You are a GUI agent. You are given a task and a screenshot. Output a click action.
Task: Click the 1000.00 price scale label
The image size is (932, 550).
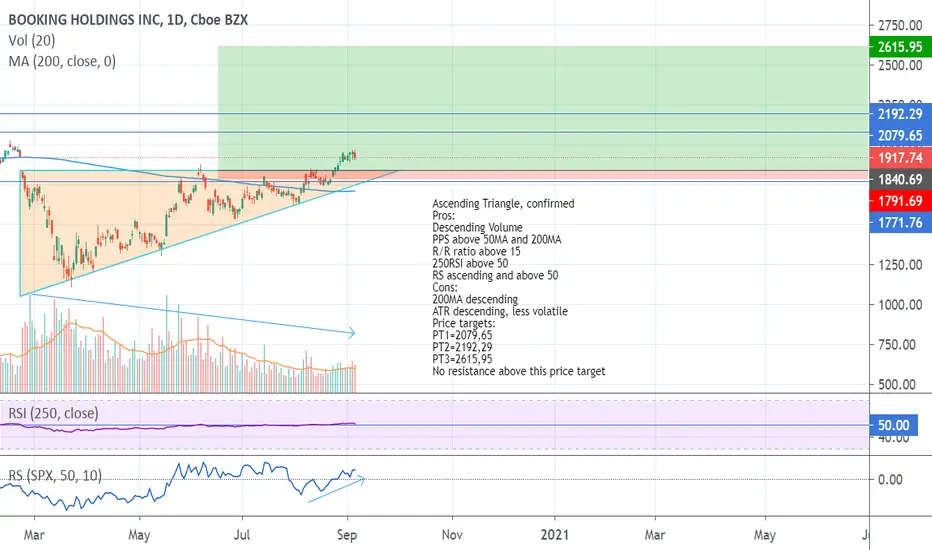900,304
